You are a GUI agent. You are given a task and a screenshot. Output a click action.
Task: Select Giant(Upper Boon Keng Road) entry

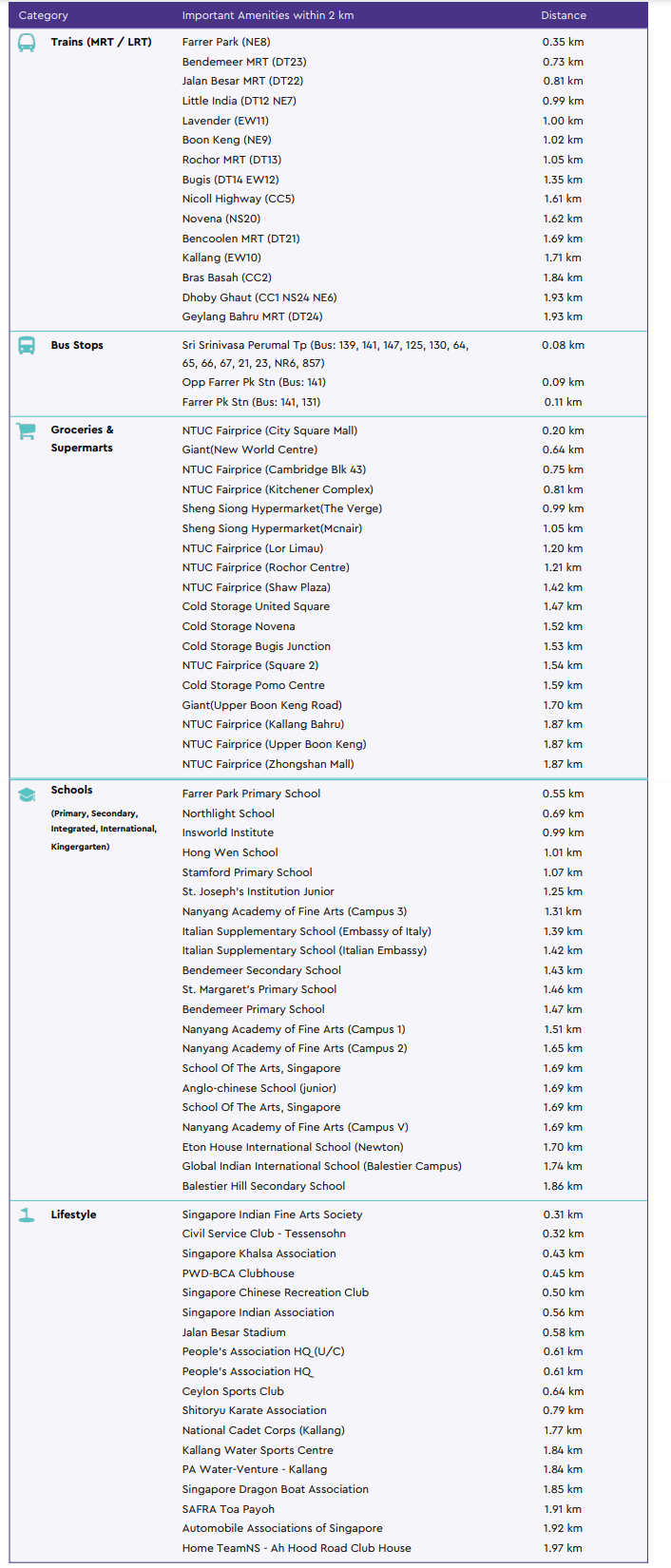tap(262, 705)
